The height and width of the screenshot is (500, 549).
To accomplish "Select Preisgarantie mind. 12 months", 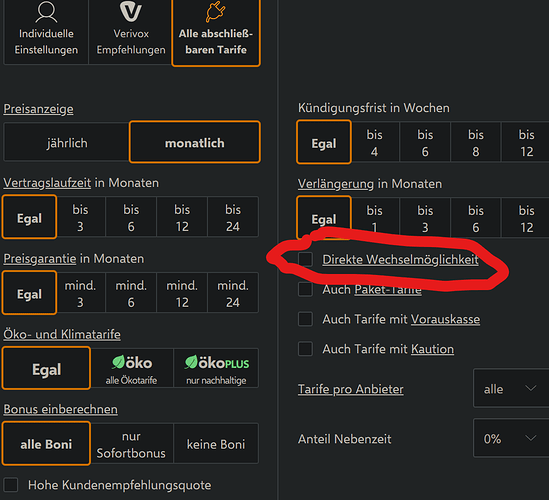I will 182,293.
